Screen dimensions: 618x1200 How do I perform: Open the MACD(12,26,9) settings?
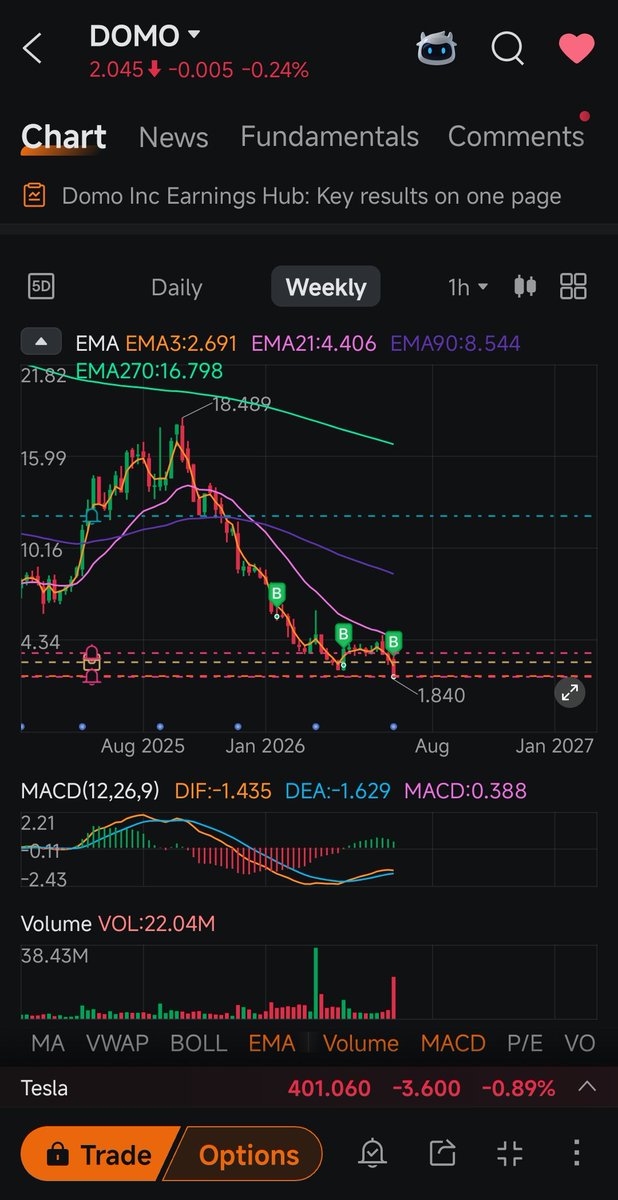tap(90, 791)
